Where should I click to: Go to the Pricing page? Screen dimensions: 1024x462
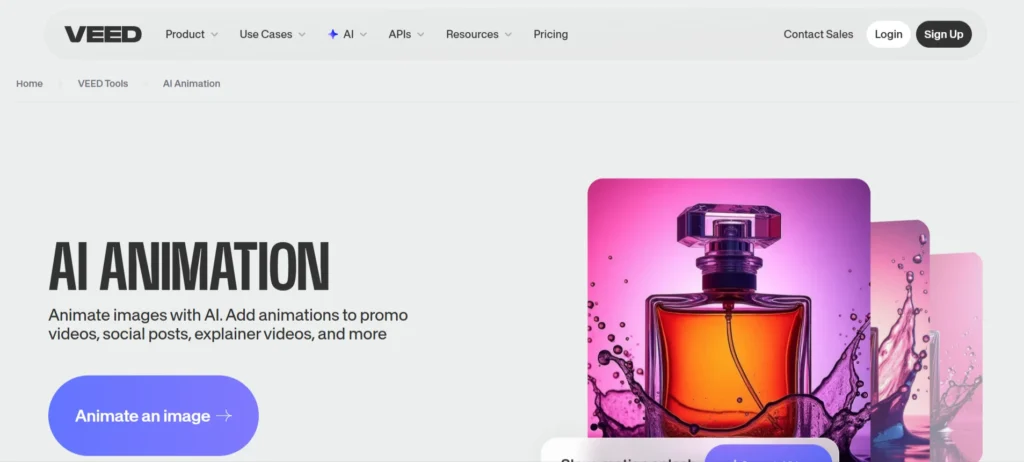pos(551,35)
